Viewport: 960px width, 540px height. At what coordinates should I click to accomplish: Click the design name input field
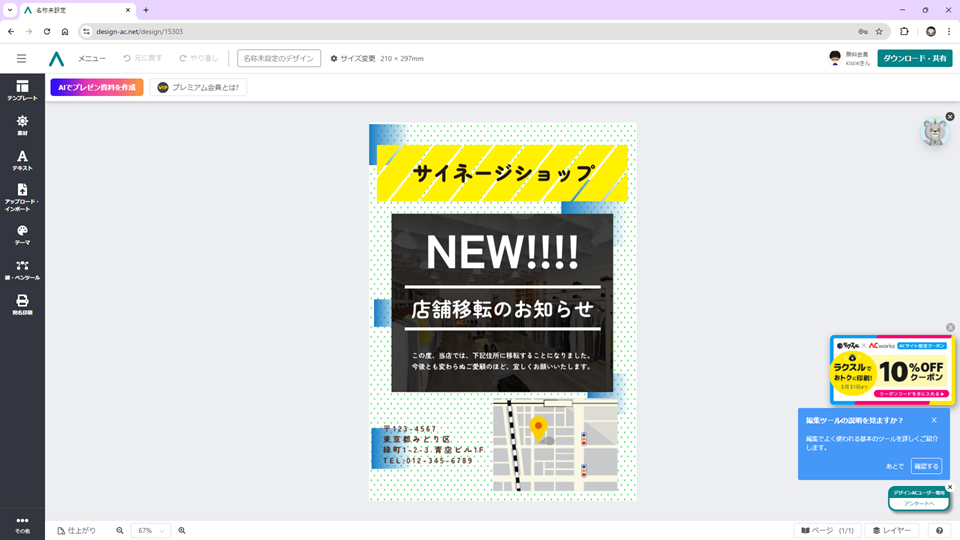(279, 59)
